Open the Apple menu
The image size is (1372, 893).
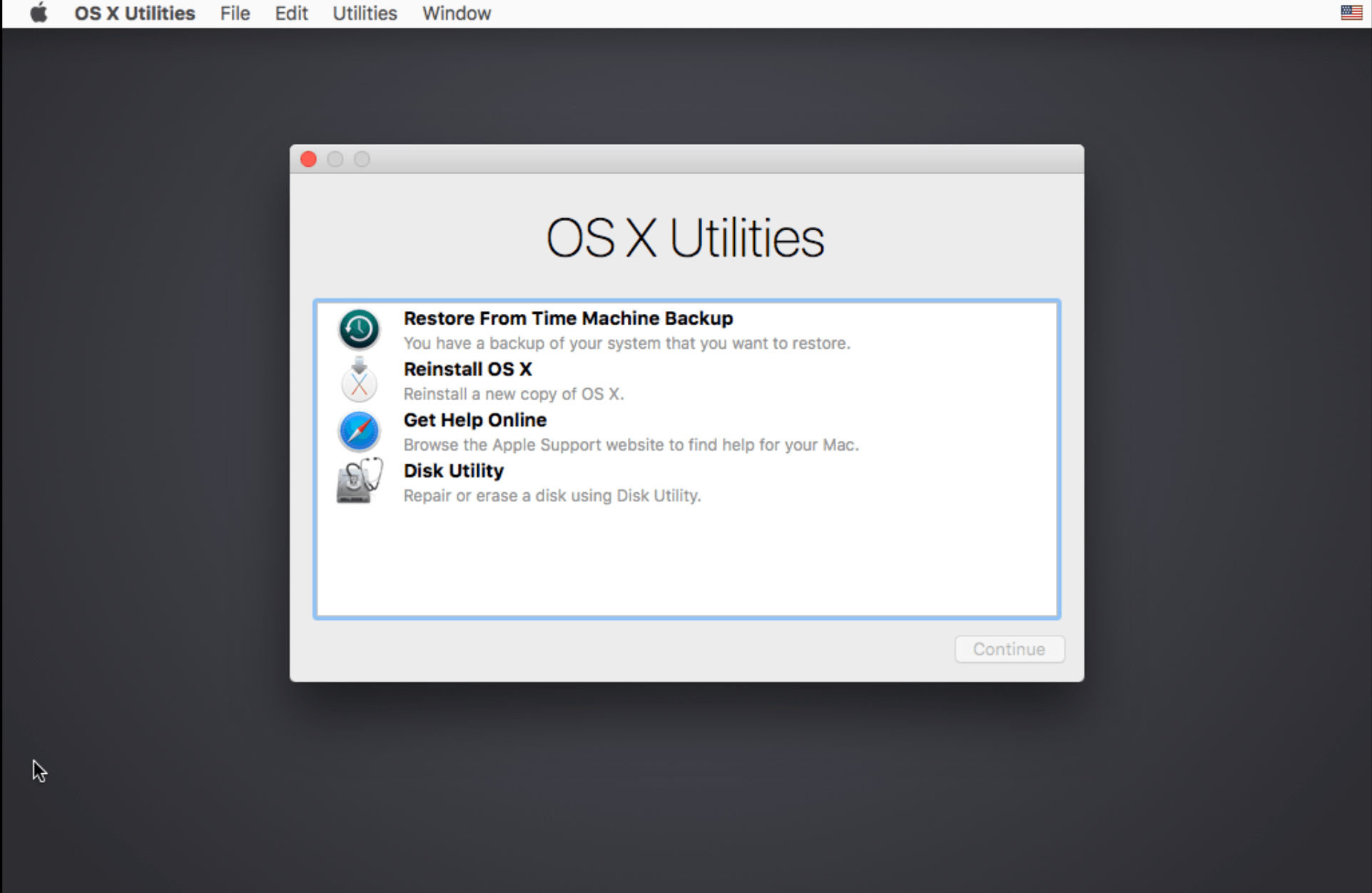coord(39,14)
